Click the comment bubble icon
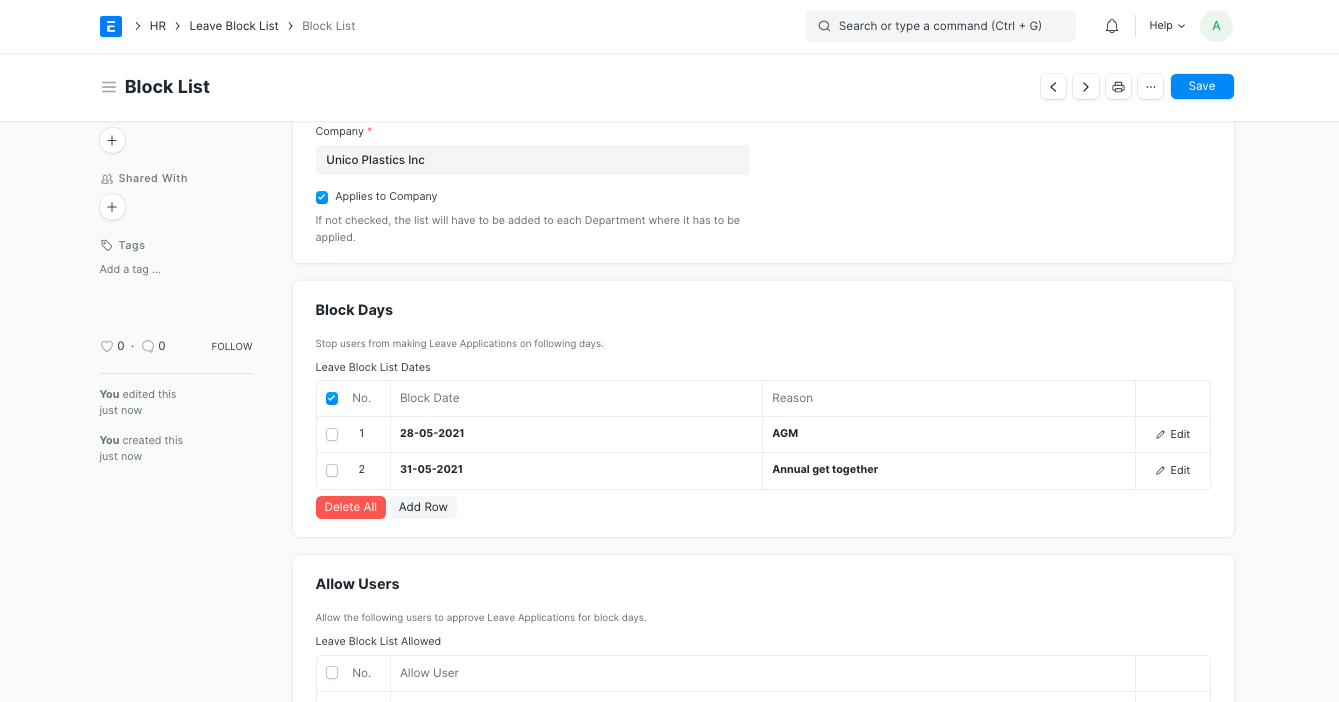This screenshot has width=1339, height=702. pos(148,346)
